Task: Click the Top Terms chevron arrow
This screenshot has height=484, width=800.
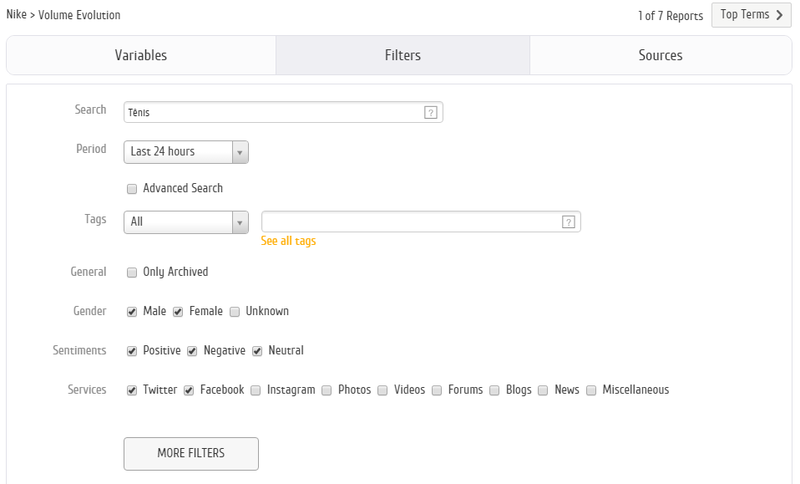Action: click(x=779, y=15)
